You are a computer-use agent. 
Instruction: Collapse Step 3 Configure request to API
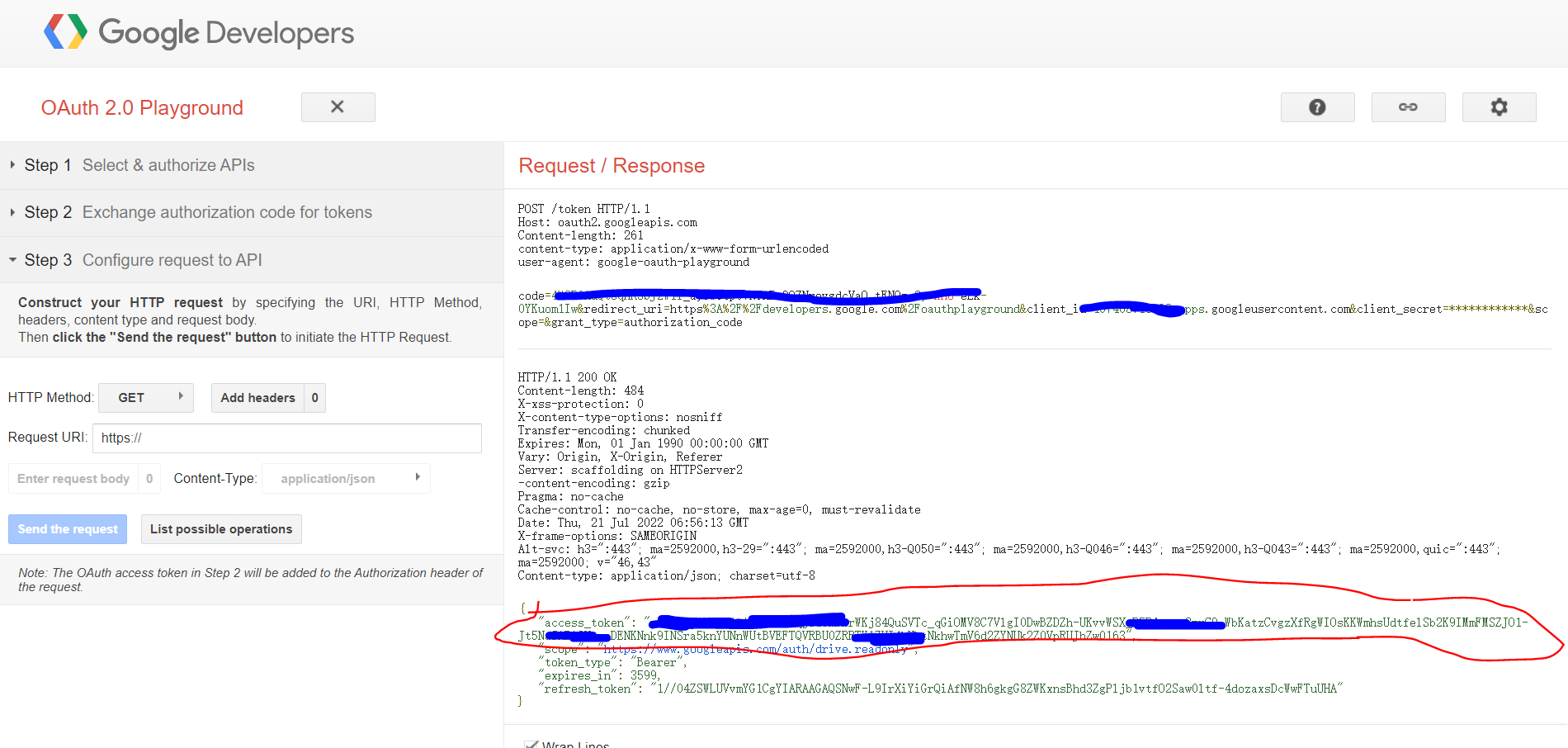pos(252,260)
